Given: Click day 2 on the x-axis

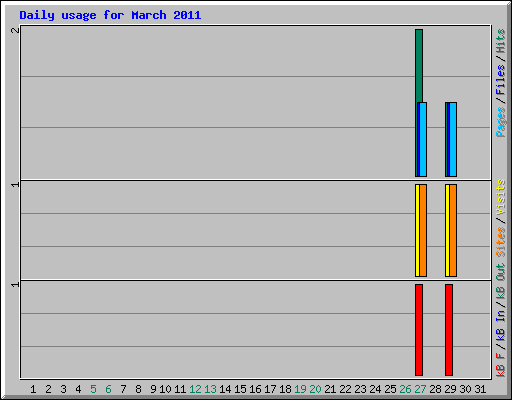Looking at the screenshot, I should 48,389.
